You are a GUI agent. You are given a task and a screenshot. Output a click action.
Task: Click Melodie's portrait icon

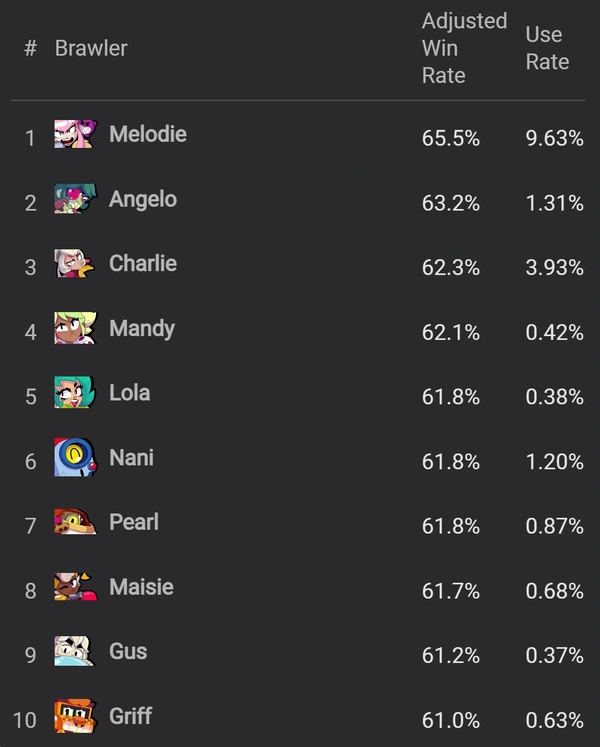75,134
